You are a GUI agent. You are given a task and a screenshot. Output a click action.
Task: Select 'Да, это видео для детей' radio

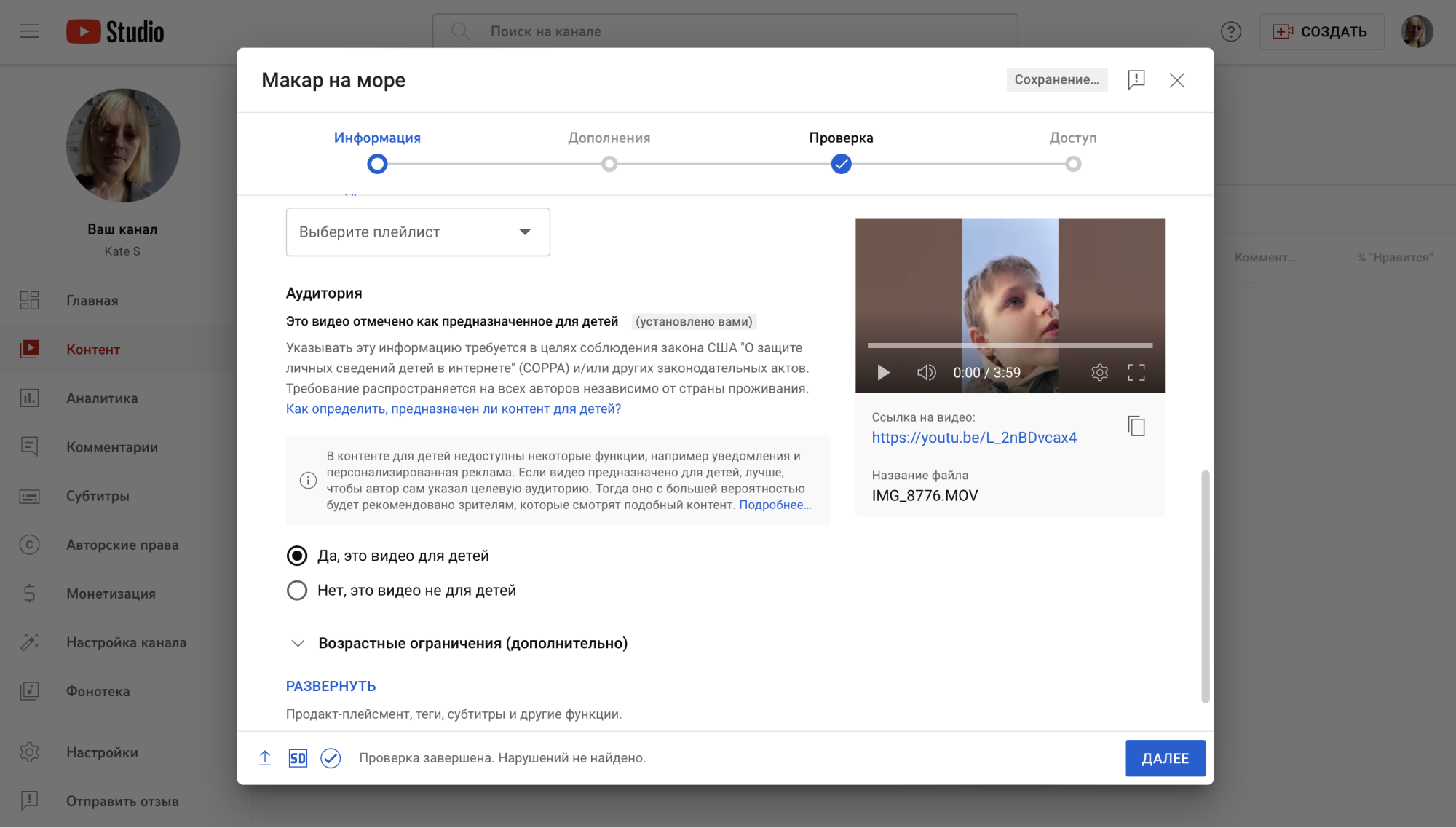point(297,556)
